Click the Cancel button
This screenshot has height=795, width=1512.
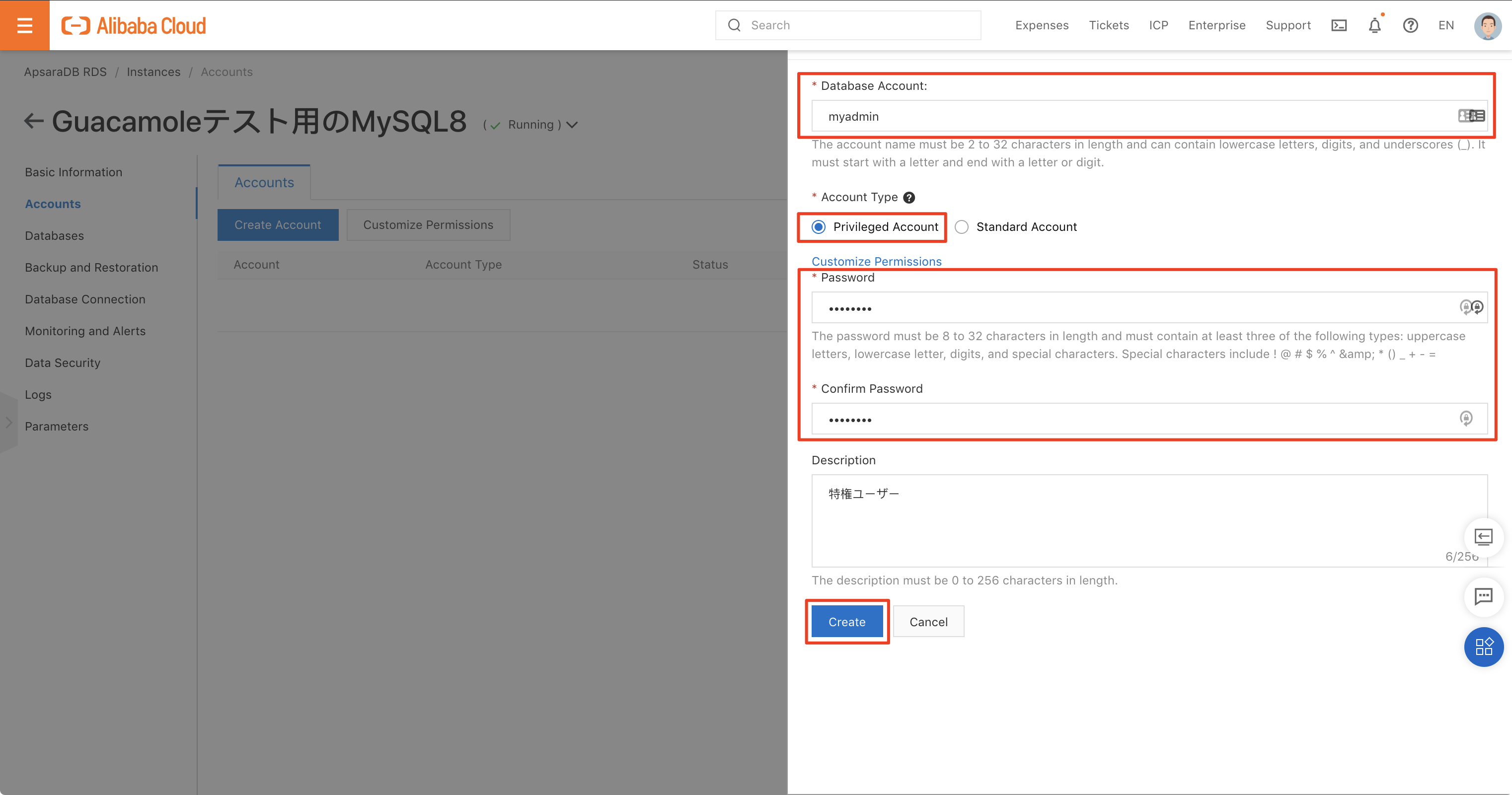point(928,621)
